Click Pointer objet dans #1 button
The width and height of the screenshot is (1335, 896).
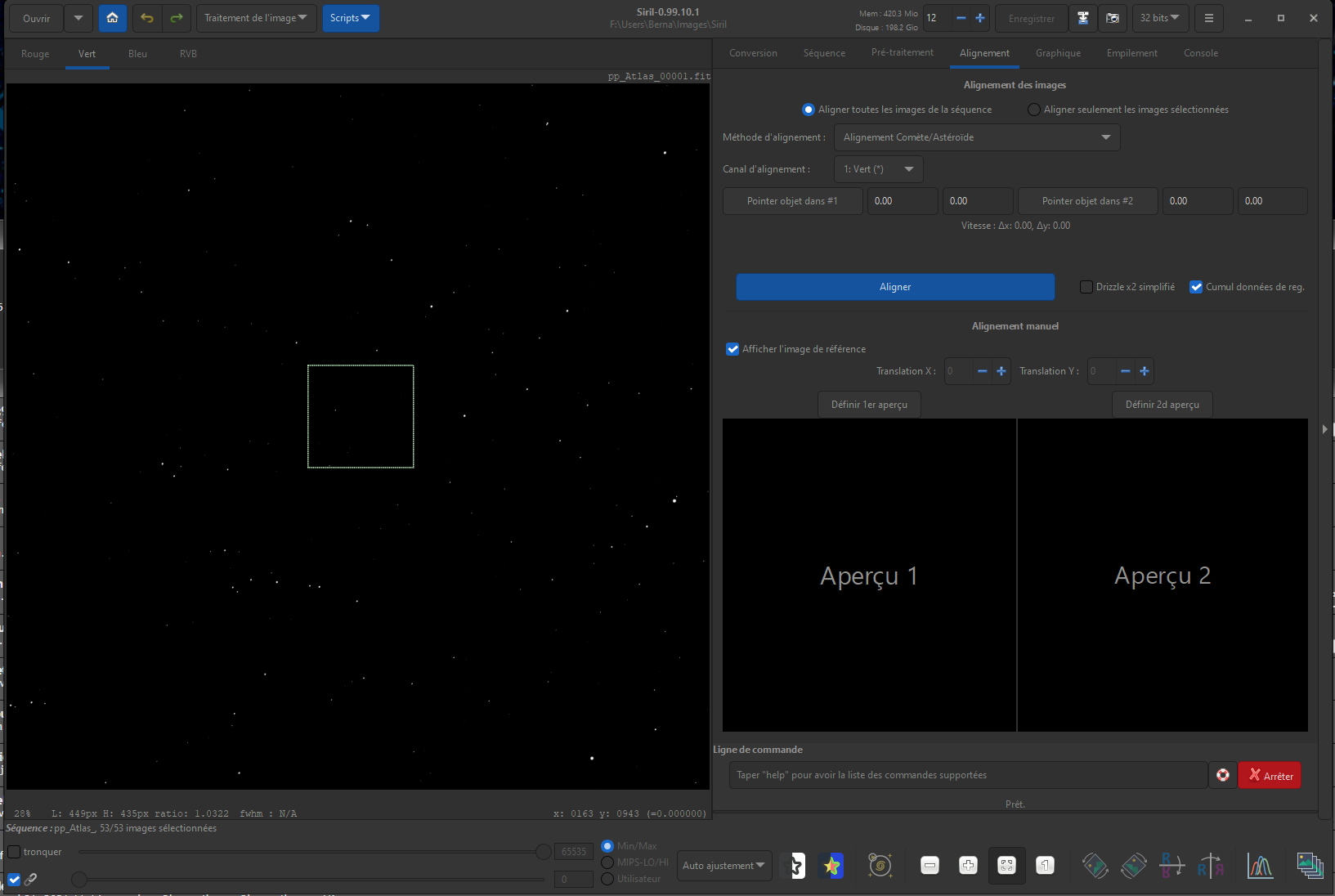(x=792, y=201)
